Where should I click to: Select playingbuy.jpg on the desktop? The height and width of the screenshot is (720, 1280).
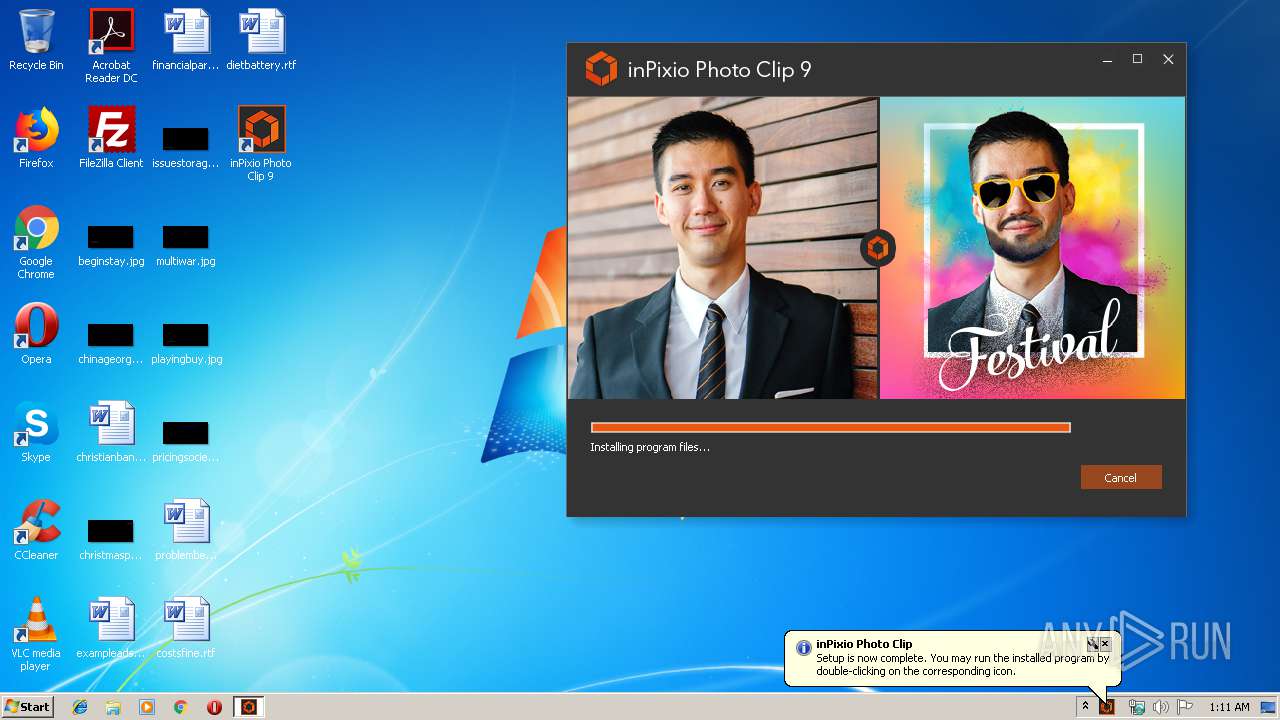(186, 342)
